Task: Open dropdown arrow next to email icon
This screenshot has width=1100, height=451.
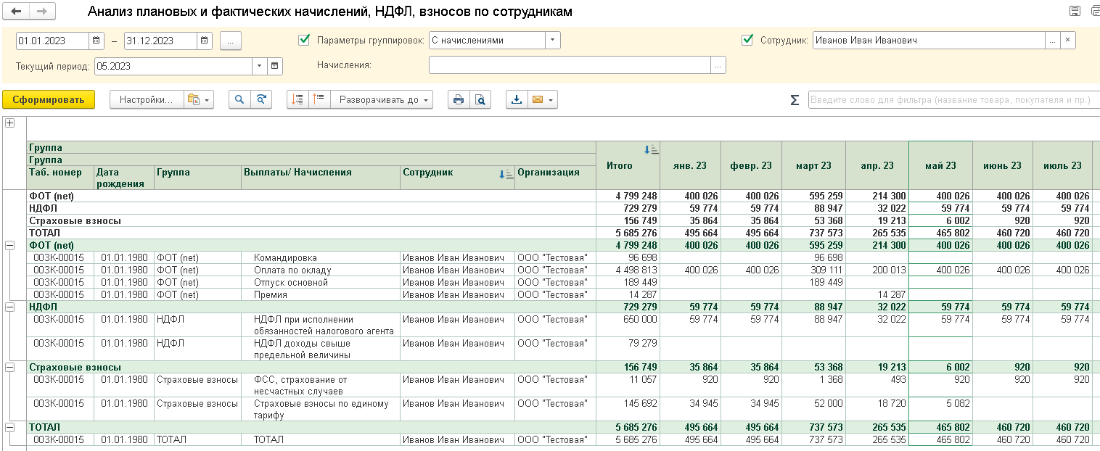Action: 552,100
